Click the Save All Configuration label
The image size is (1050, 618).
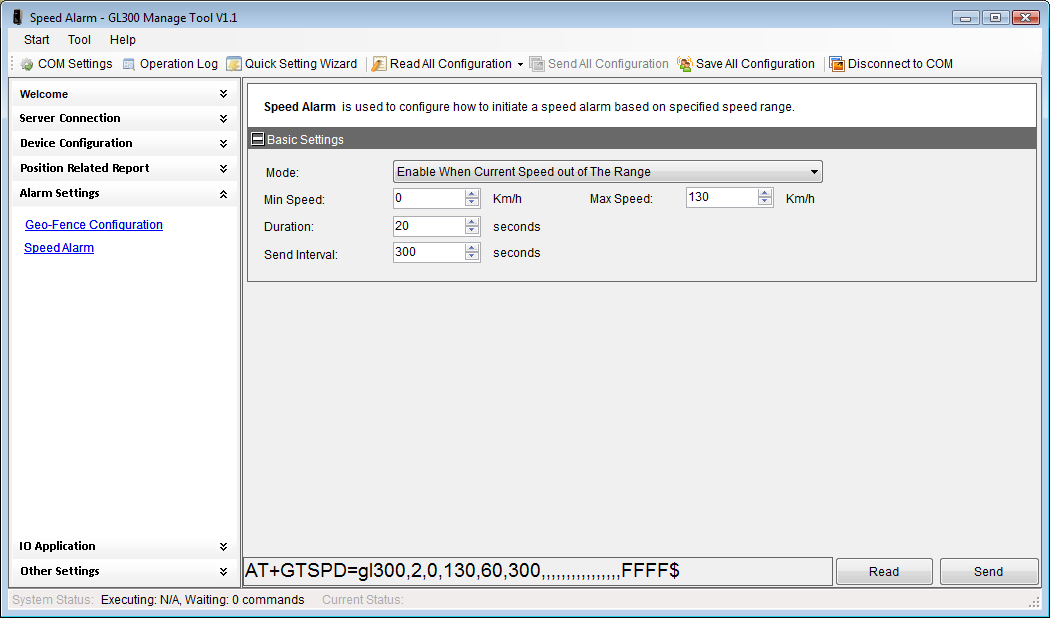tap(755, 64)
